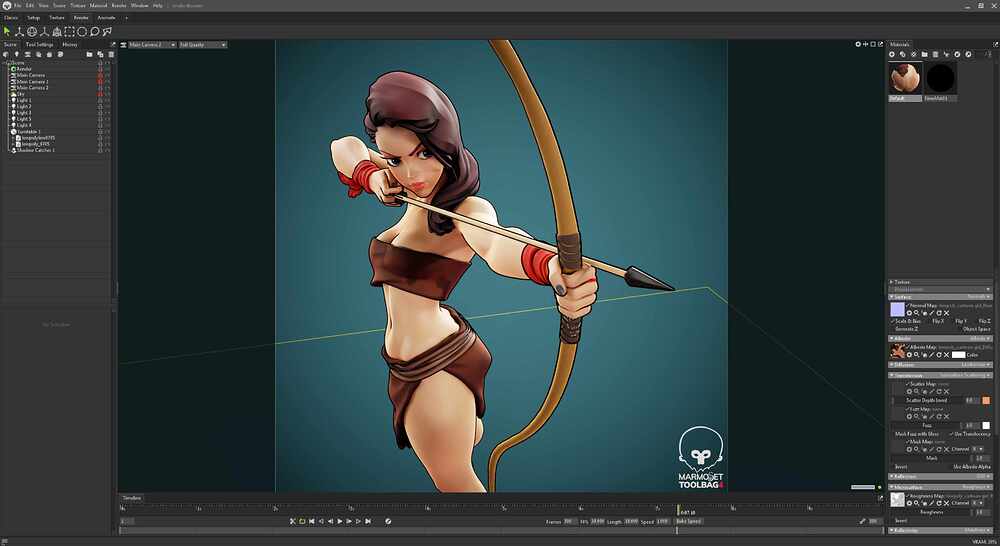The width and height of the screenshot is (1000, 546).
Task: Select Main Camera 1 in scene tree
Action: coord(32,82)
